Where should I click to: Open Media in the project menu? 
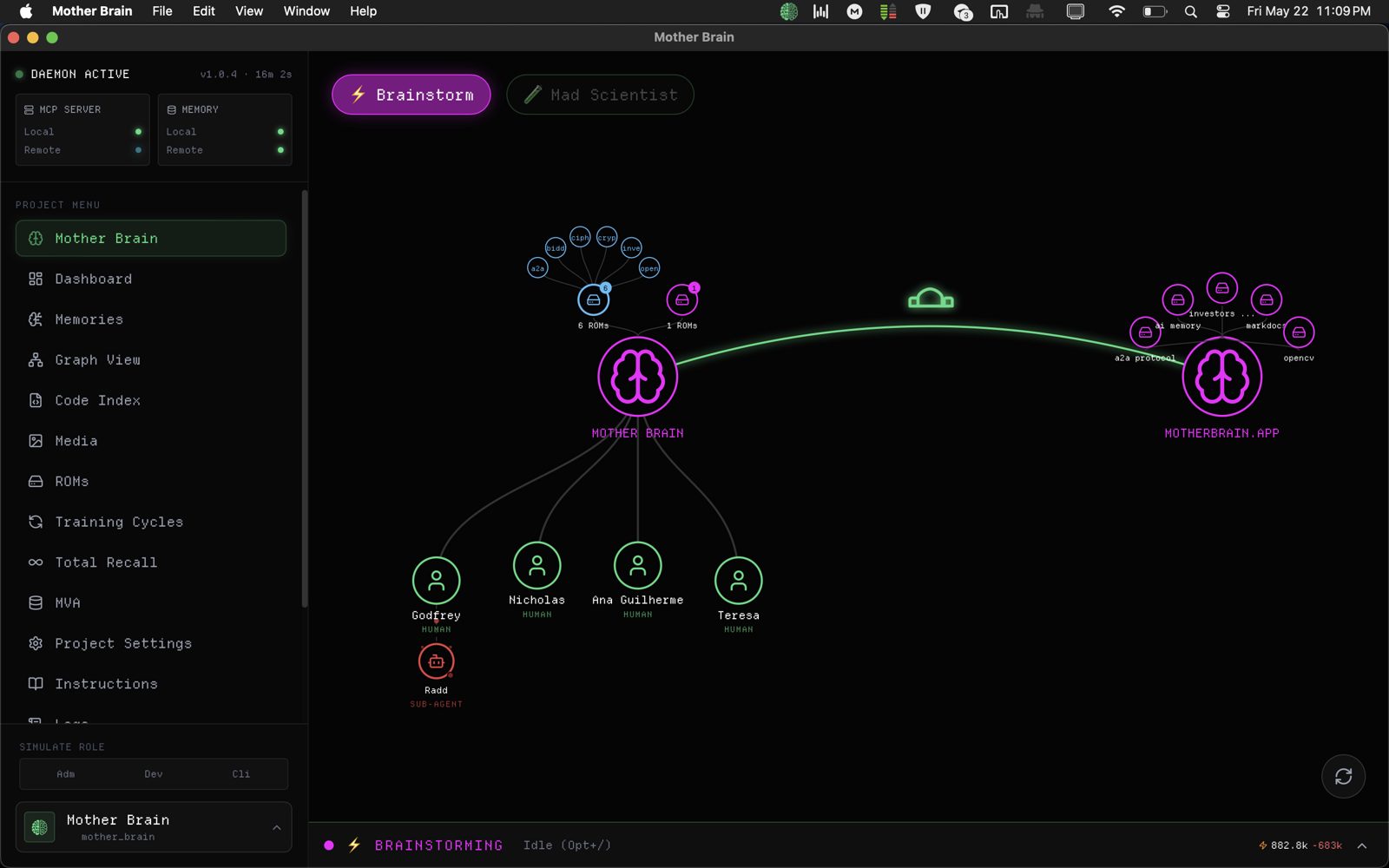point(151,441)
